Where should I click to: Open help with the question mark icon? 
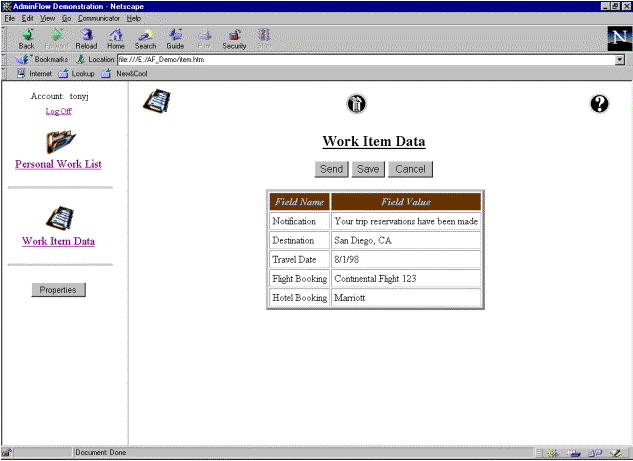pos(600,103)
